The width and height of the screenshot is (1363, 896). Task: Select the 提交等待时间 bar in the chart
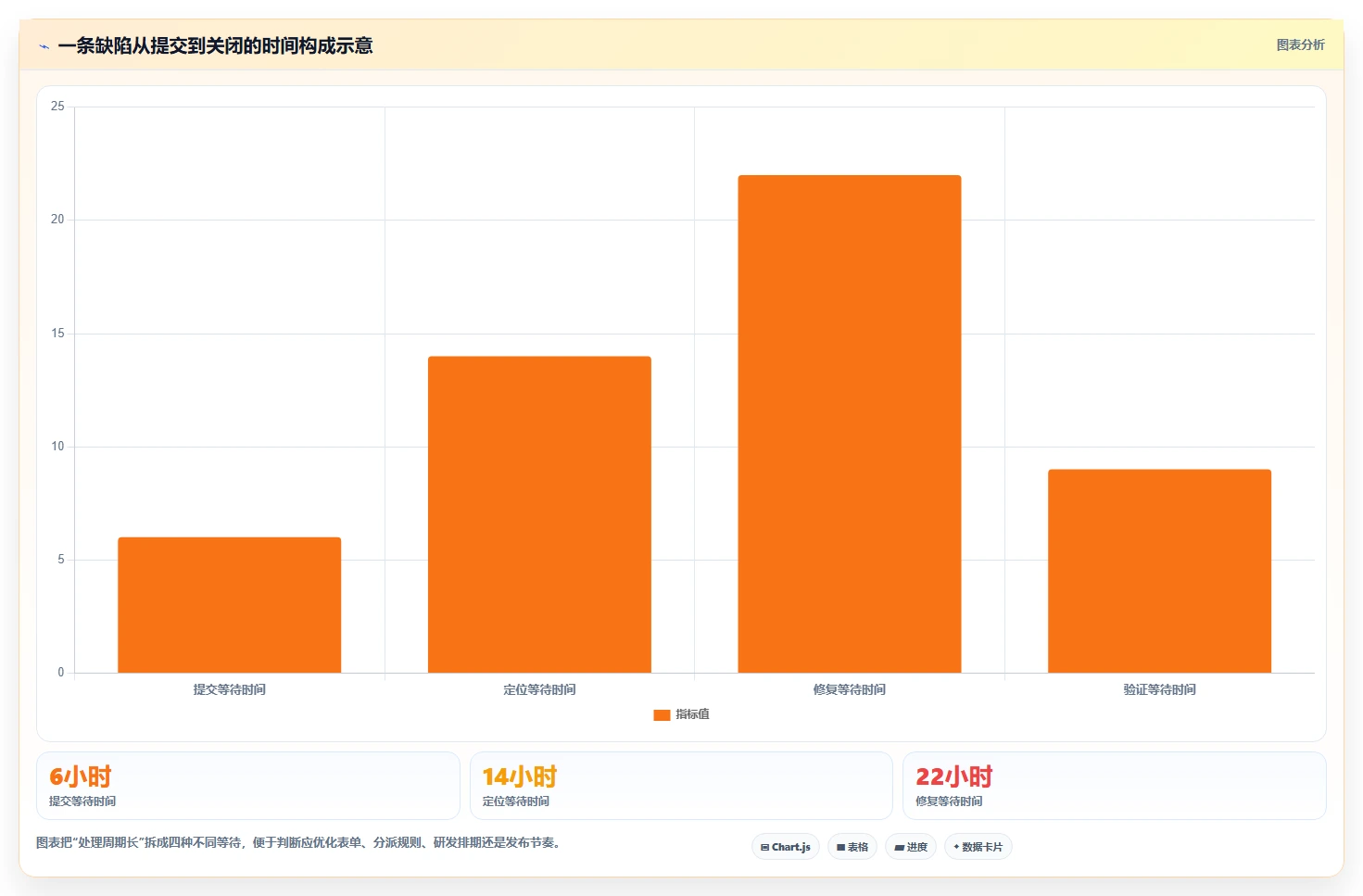(229, 605)
